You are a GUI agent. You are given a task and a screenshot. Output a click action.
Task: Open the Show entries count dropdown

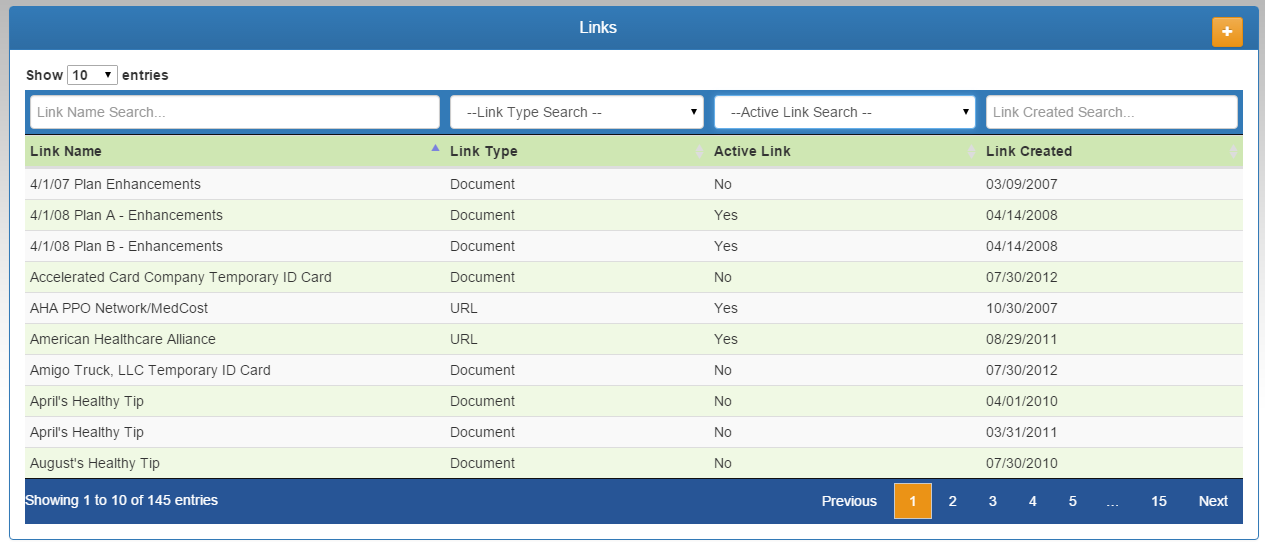coord(92,75)
